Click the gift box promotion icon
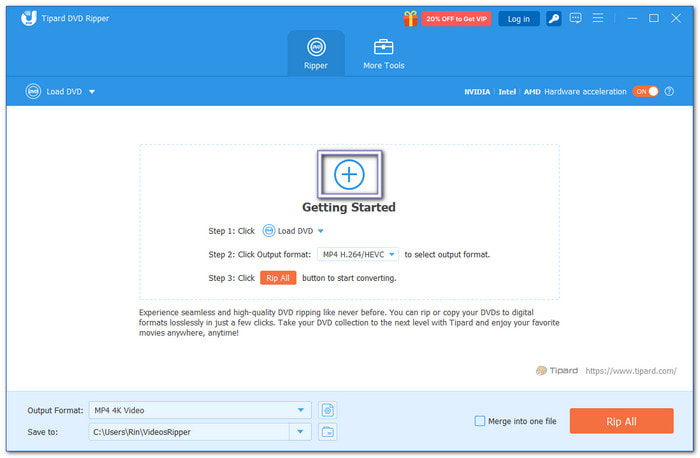 410,19
